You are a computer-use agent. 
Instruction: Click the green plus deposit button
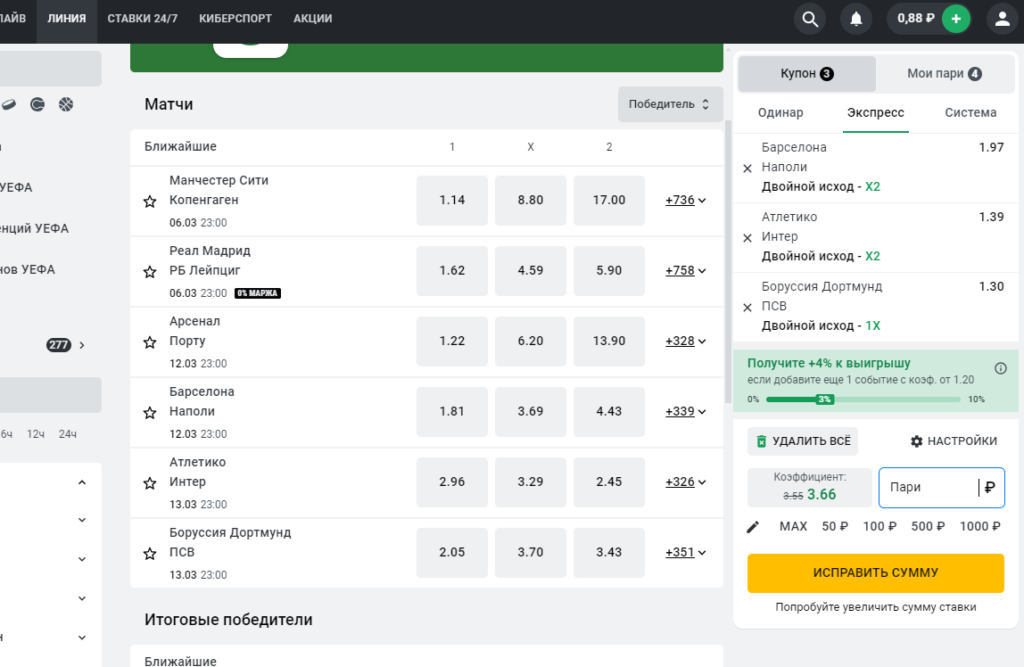(956, 19)
